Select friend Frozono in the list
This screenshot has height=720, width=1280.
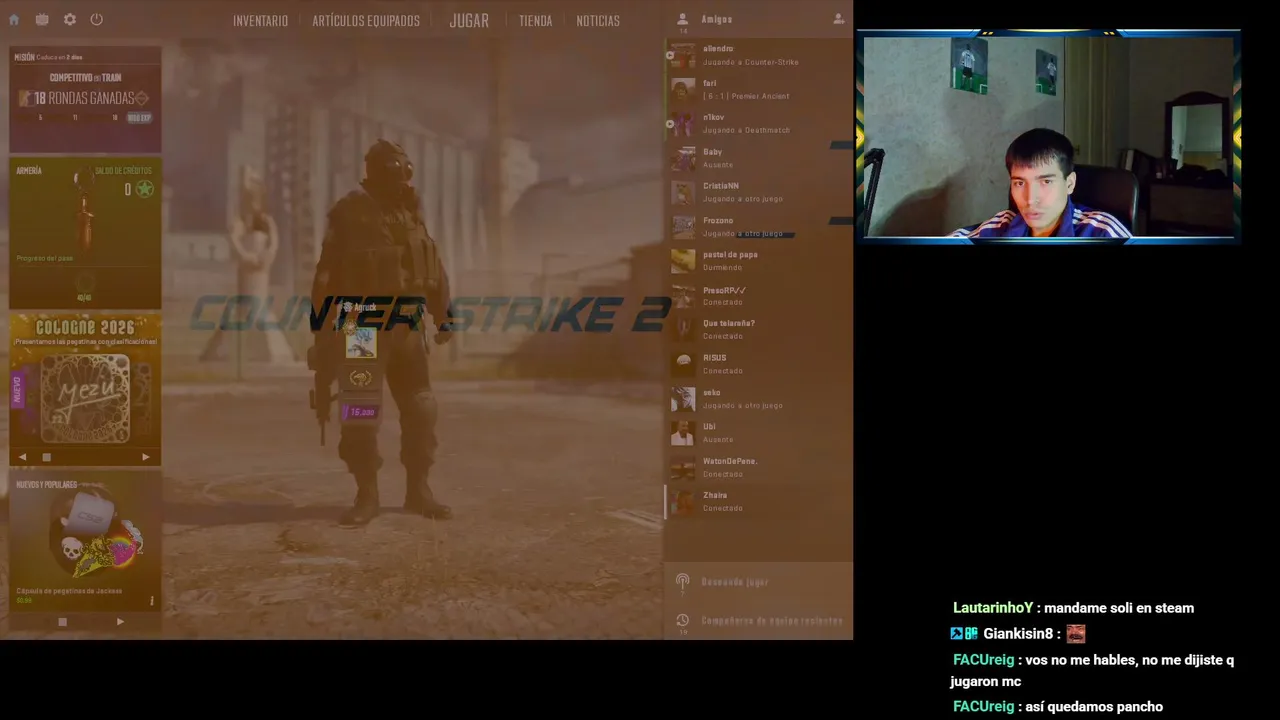point(758,227)
